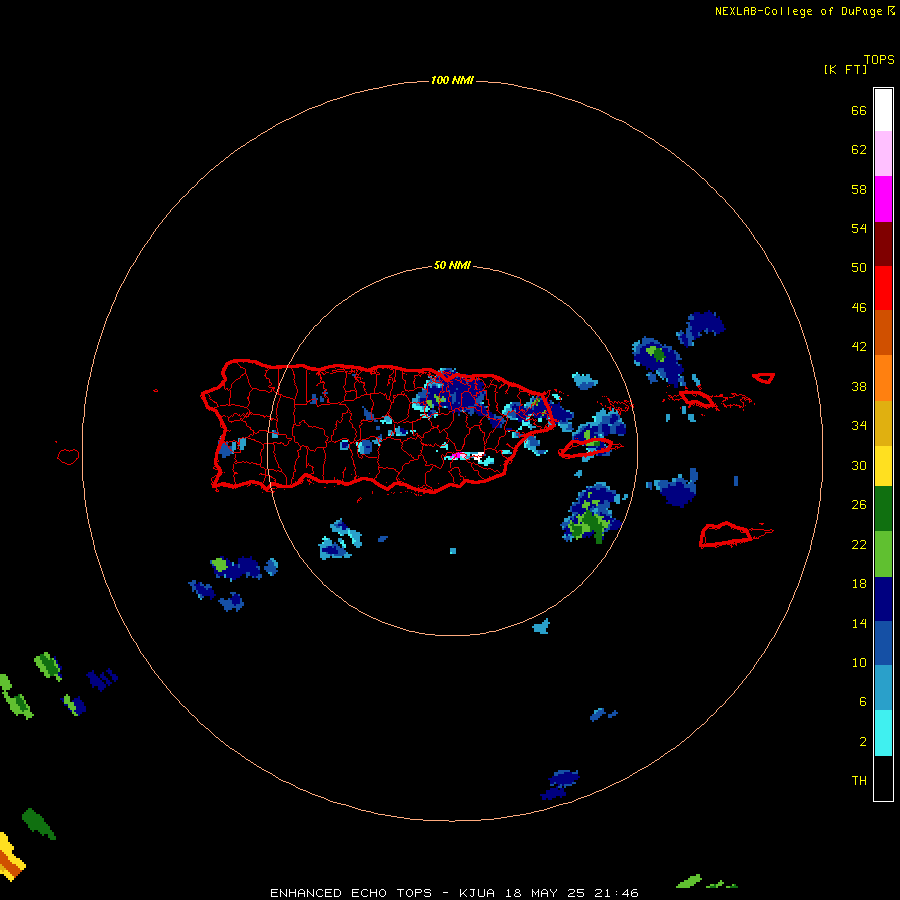Click the legend value '18'
The width and height of the screenshot is (900, 900).
[x=859, y=584]
